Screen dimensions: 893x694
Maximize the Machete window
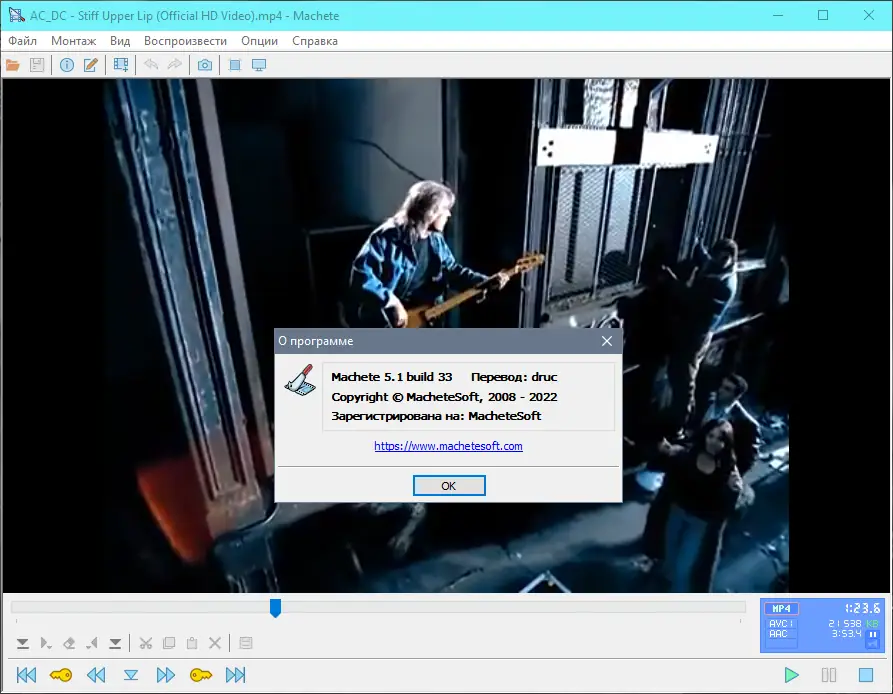point(823,15)
